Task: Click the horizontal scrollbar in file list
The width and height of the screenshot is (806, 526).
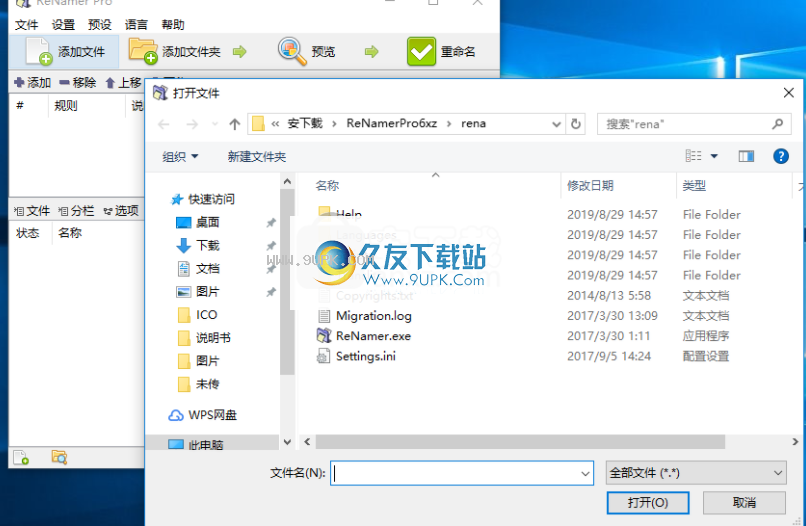Action: pyautogui.click(x=520, y=442)
